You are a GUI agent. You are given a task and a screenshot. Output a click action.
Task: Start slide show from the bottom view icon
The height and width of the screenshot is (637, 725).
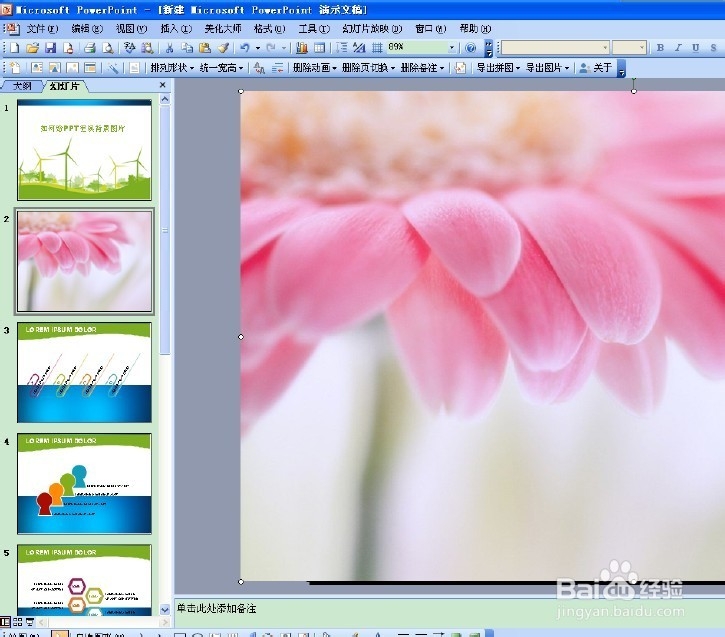tap(30, 622)
